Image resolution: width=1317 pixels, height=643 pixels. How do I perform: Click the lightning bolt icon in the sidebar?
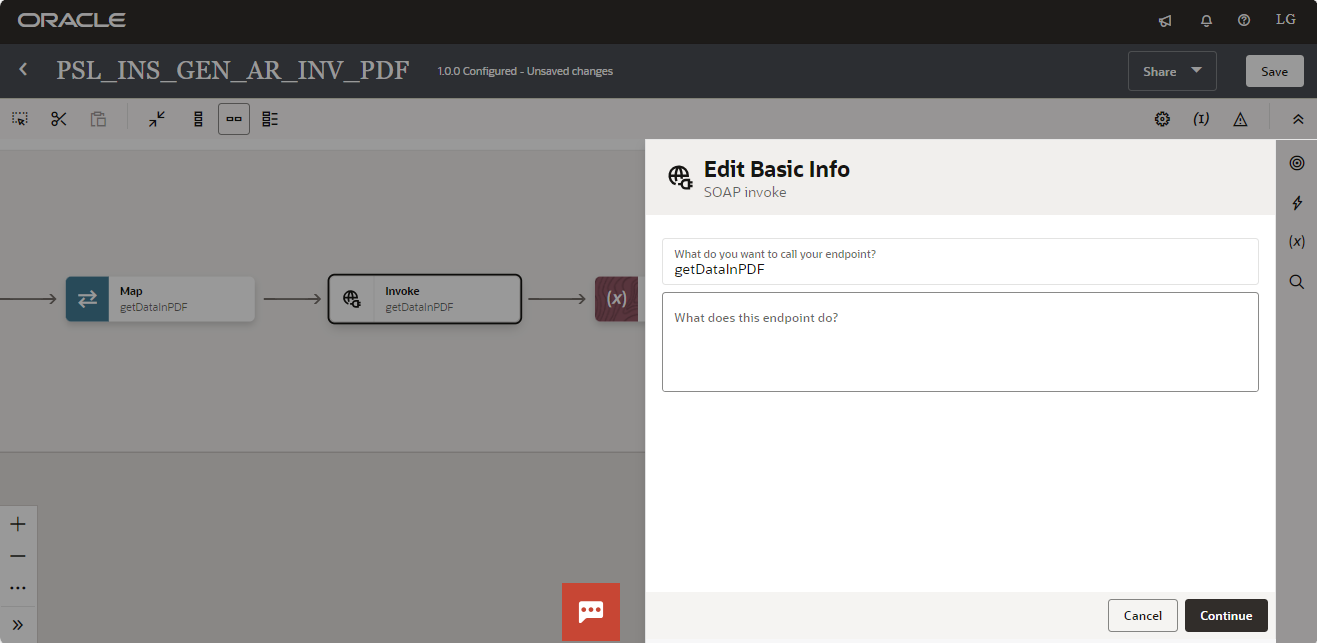[x=1296, y=203]
